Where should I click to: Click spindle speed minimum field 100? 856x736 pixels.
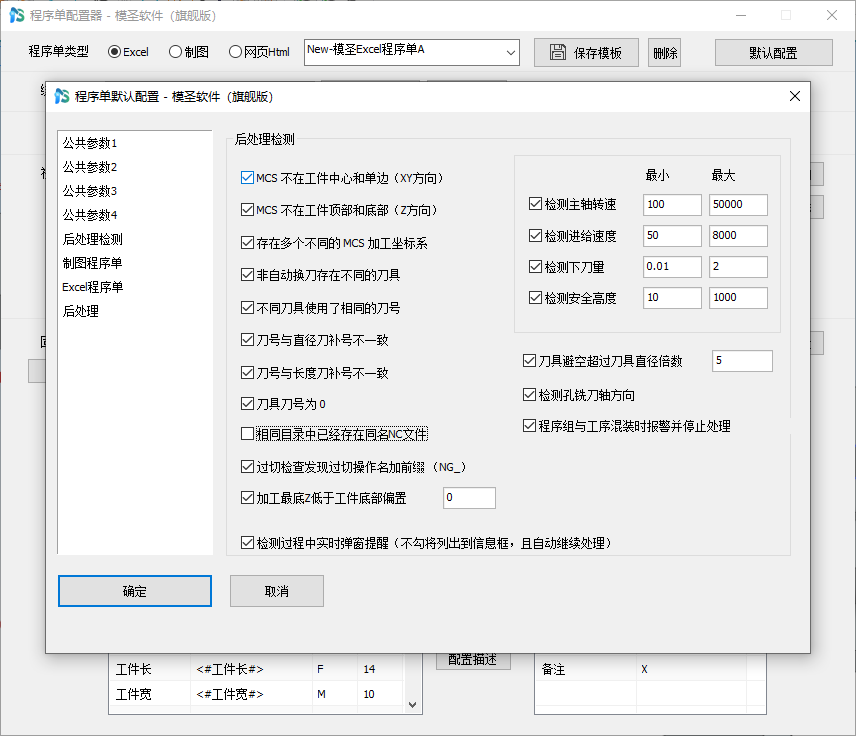(672, 205)
